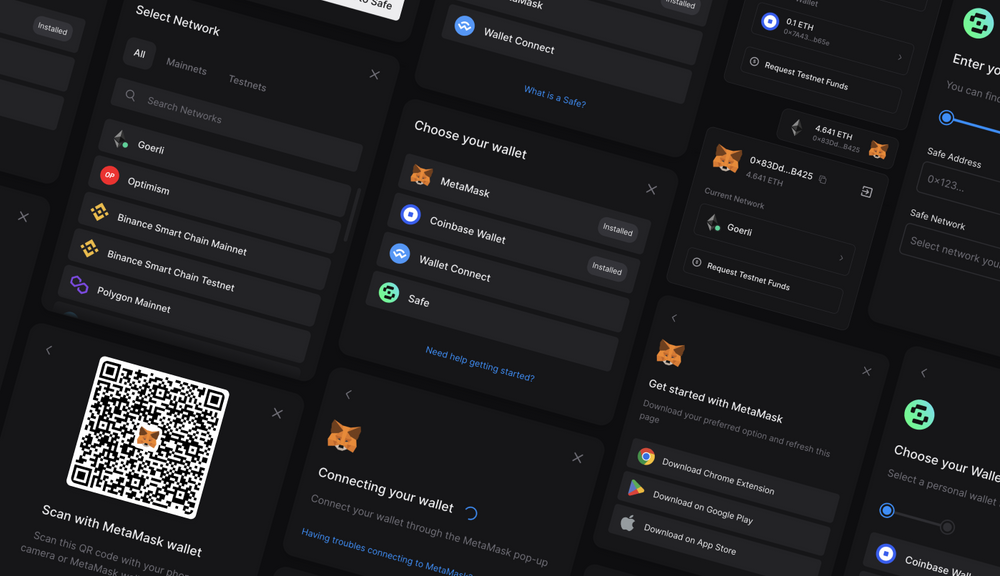Click the Google Play icon
1000x576 pixels.
pyautogui.click(x=636, y=488)
